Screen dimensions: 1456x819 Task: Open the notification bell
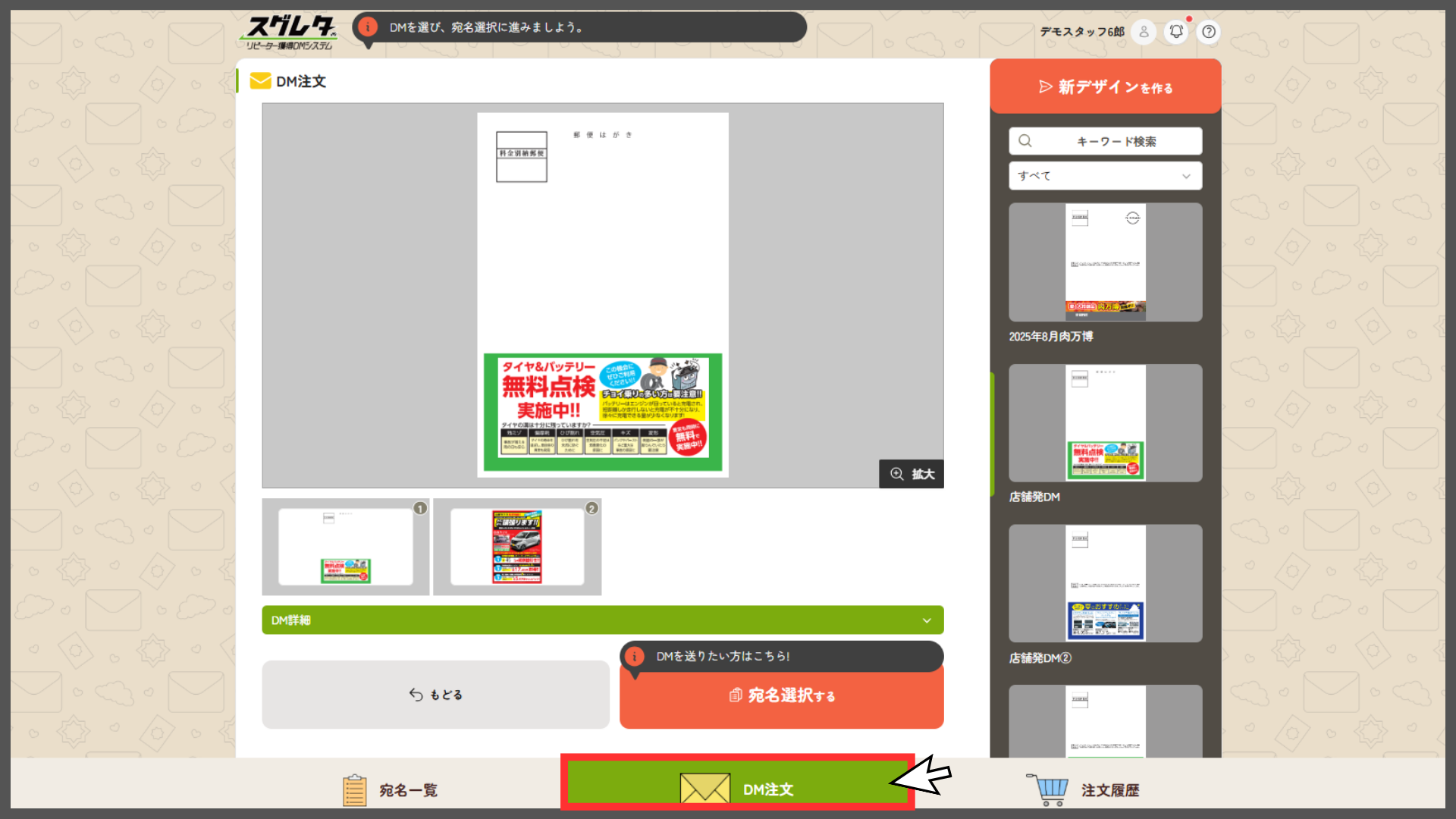[1176, 32]
